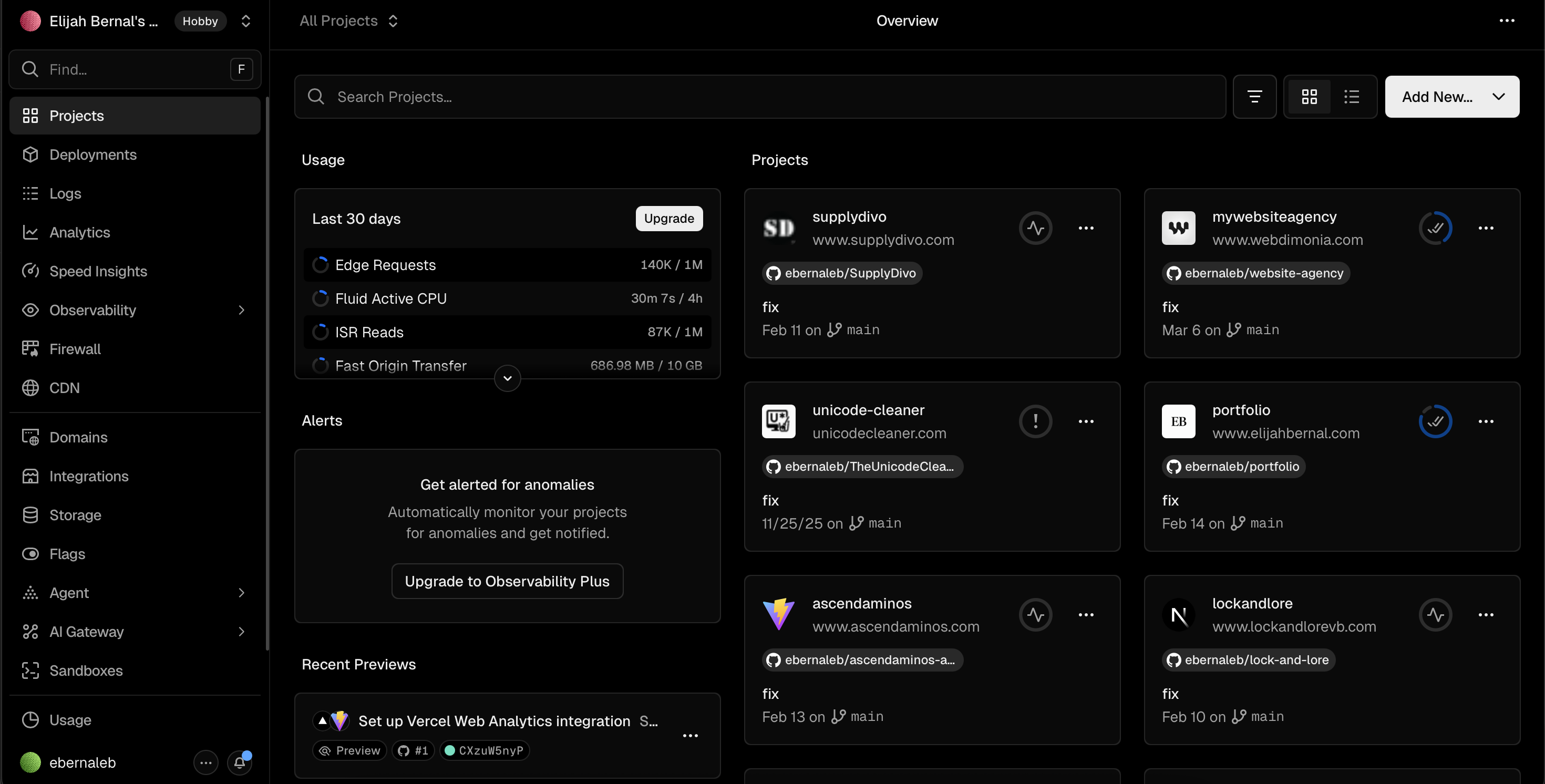The width and height of the screenshot is (1545, 784).
Task: Expand the Observability sidebar submenu
Action: click(x=241, y=310)
